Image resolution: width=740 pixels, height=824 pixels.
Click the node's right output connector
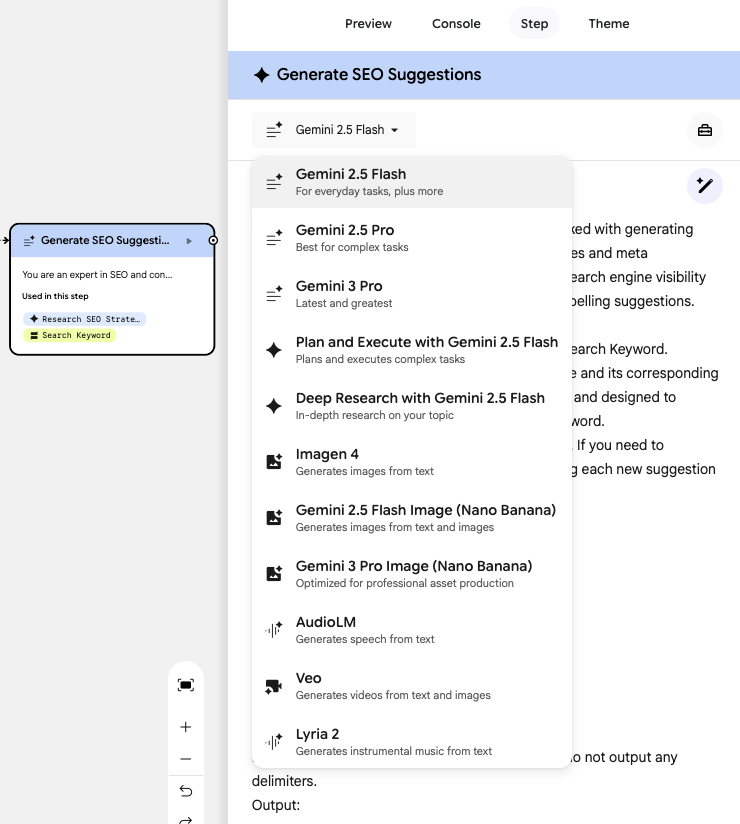[x=213, y=241]
